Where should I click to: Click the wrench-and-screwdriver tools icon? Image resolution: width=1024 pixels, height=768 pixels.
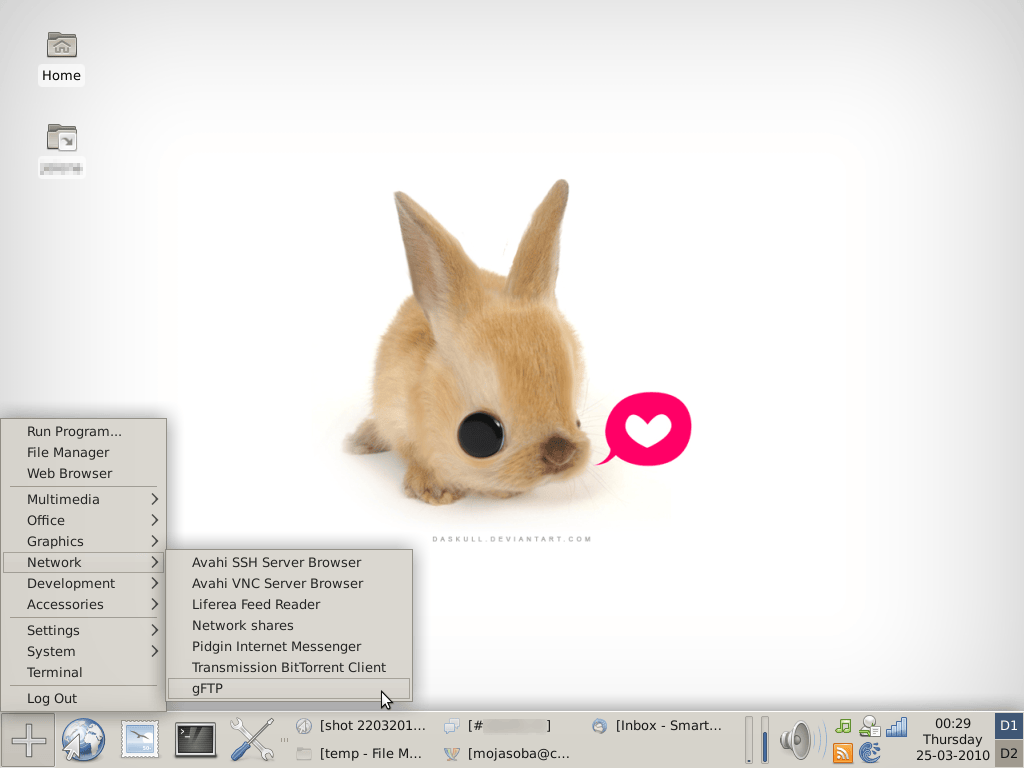[250, 740]
